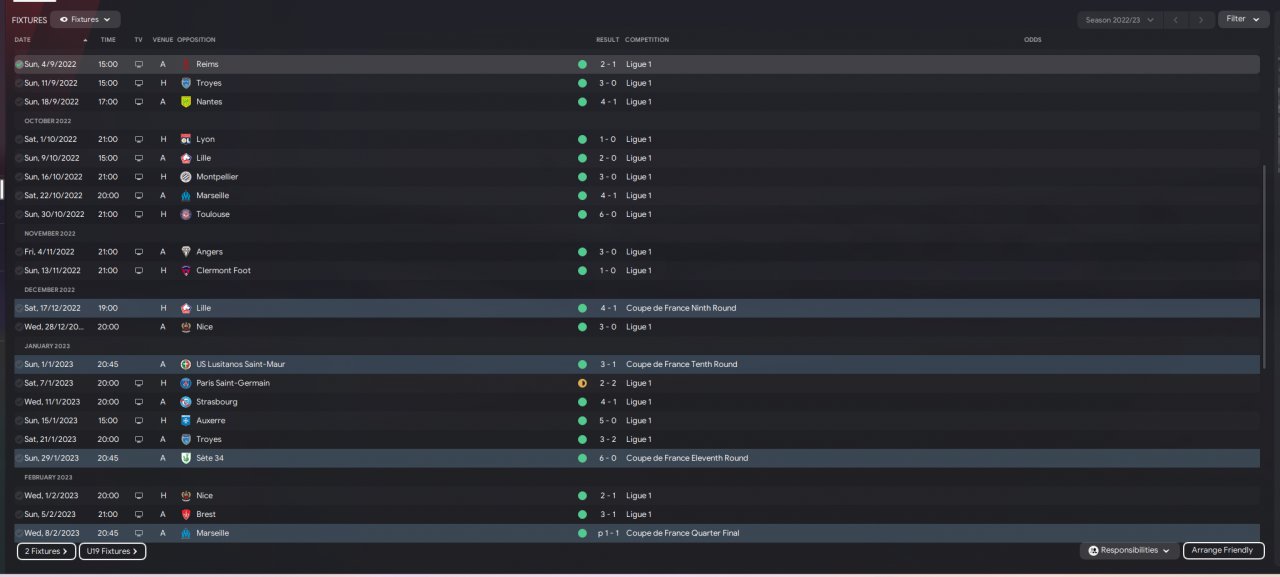Screen dimensions: 1280x577
Task: Click the orange draw indicator for PSG match
Action: 582,383
